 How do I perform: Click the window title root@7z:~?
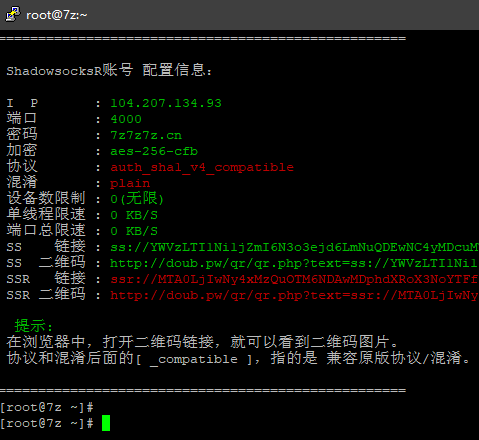click(57, 15)
